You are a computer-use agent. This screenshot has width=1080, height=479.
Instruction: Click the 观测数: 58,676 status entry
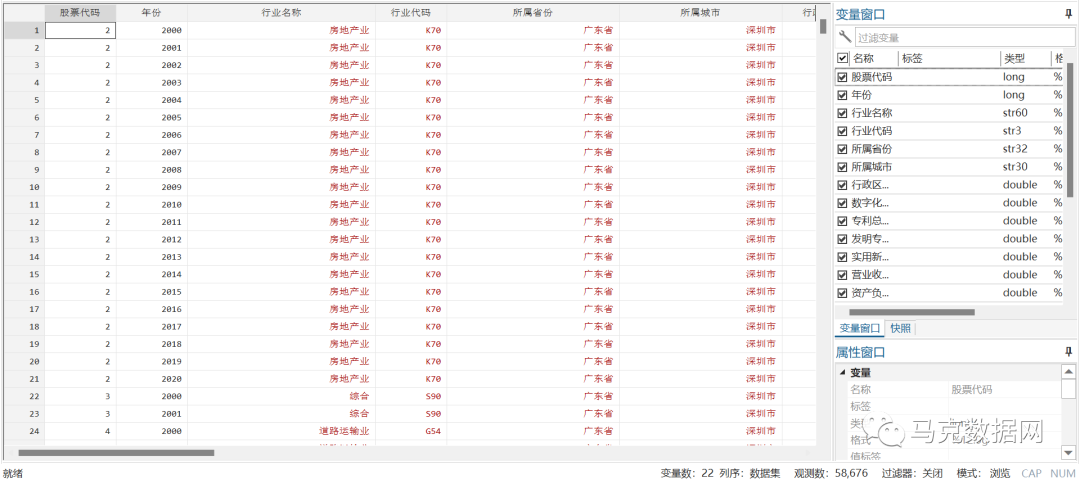click(x=831, y=473)
